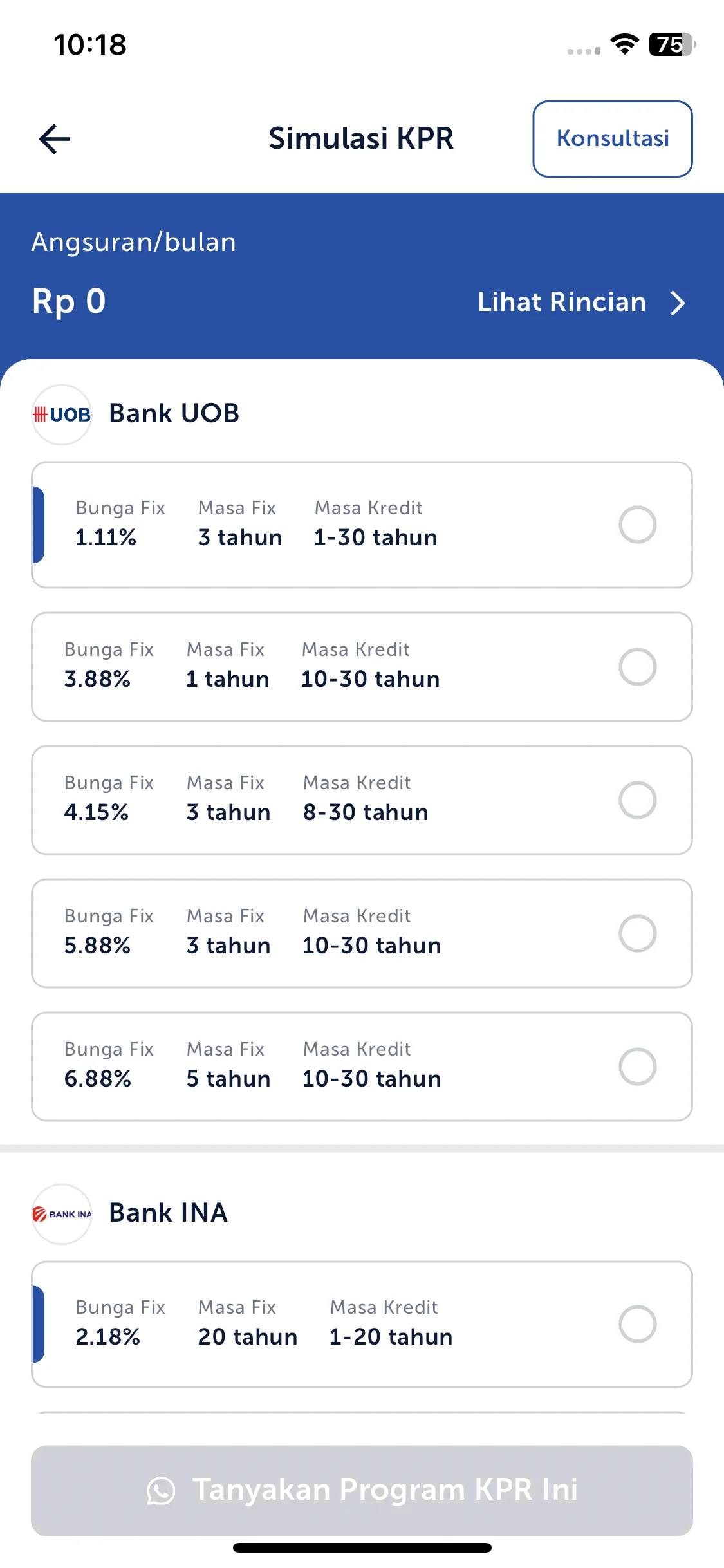Tap Tanyakan Program KPR Ini button
724x1568 pixels.
(x=362, y=1491)
